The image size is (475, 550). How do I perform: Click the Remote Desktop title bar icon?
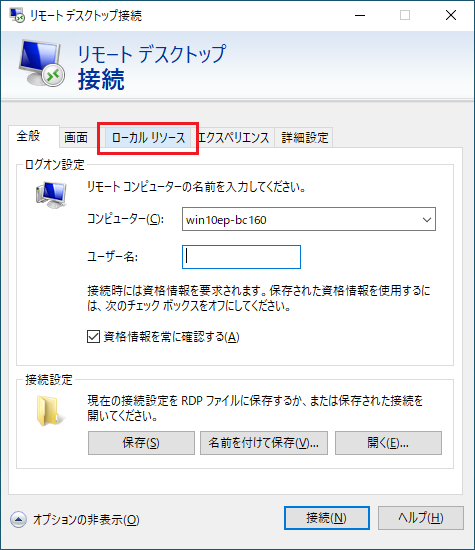(x=17, y=15)
